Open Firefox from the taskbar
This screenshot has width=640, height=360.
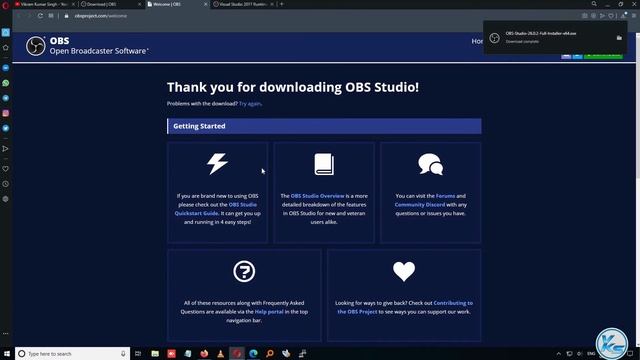tap(204, 353)
